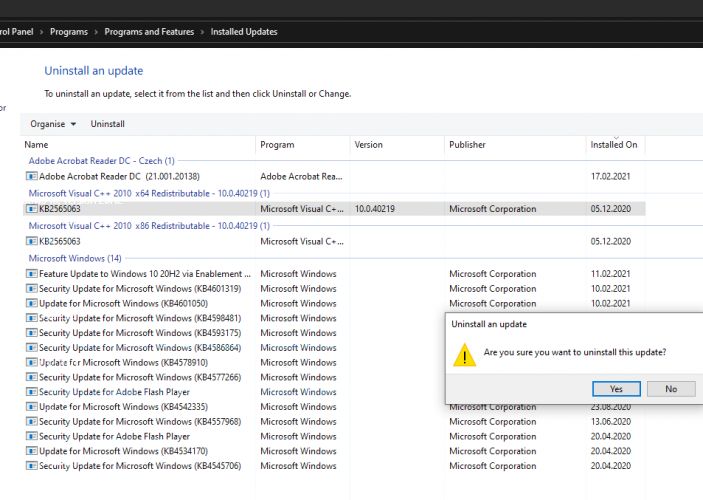Sort list by Program column

click(303, 145)
